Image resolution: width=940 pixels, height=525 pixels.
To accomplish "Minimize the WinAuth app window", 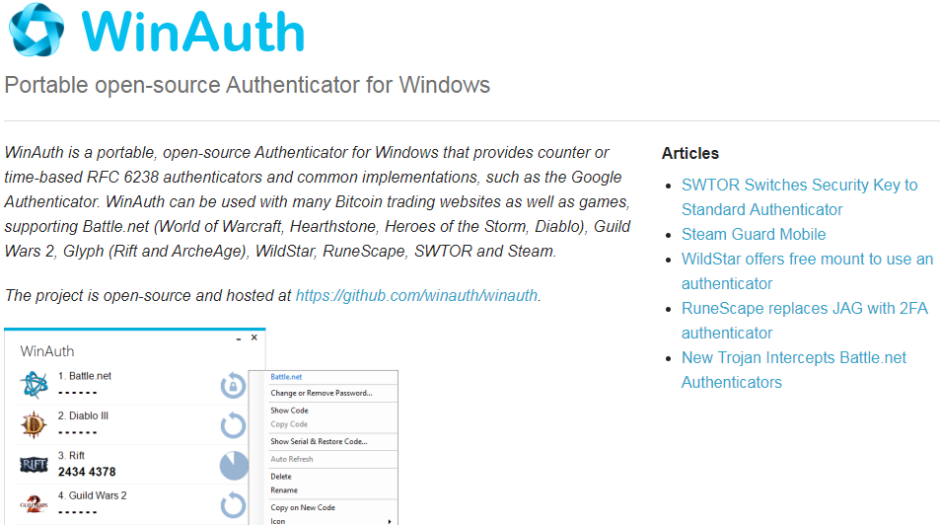I will [x=239, y=339].
